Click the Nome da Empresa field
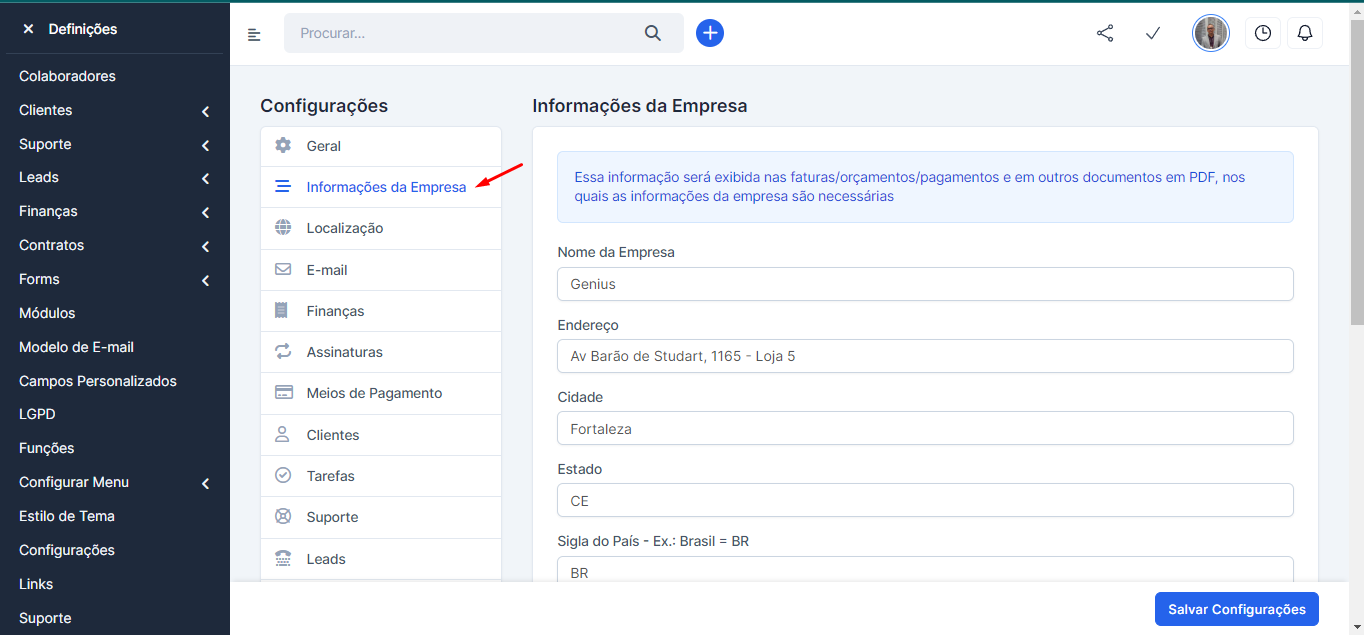This screenshot has height=635, width=1364. (925, 284)
